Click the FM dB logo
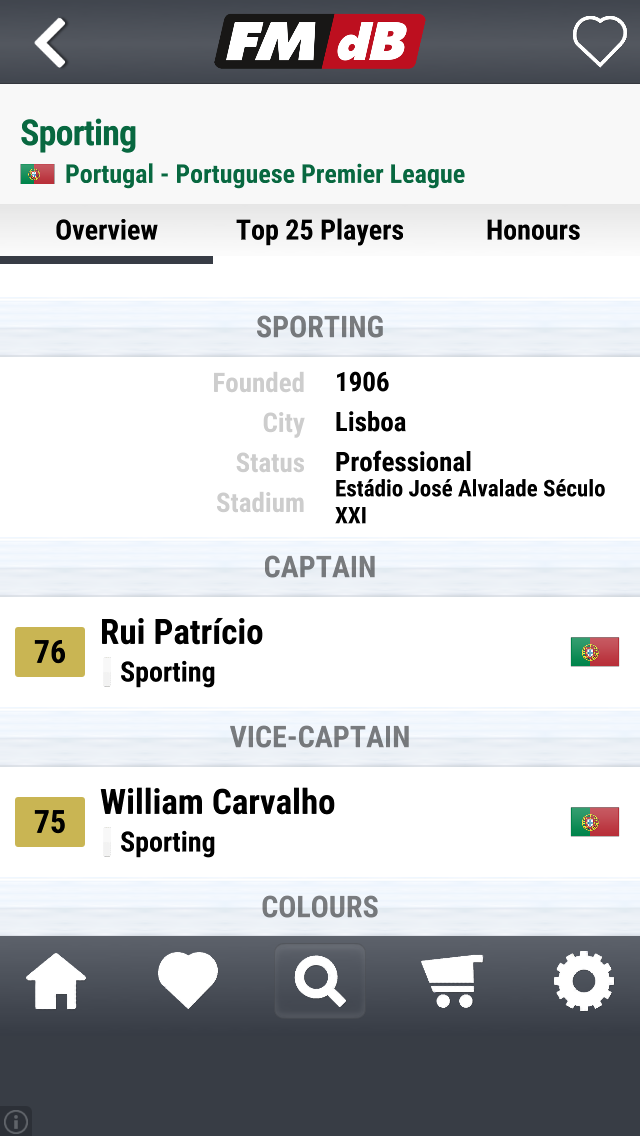 click(320, 41)
